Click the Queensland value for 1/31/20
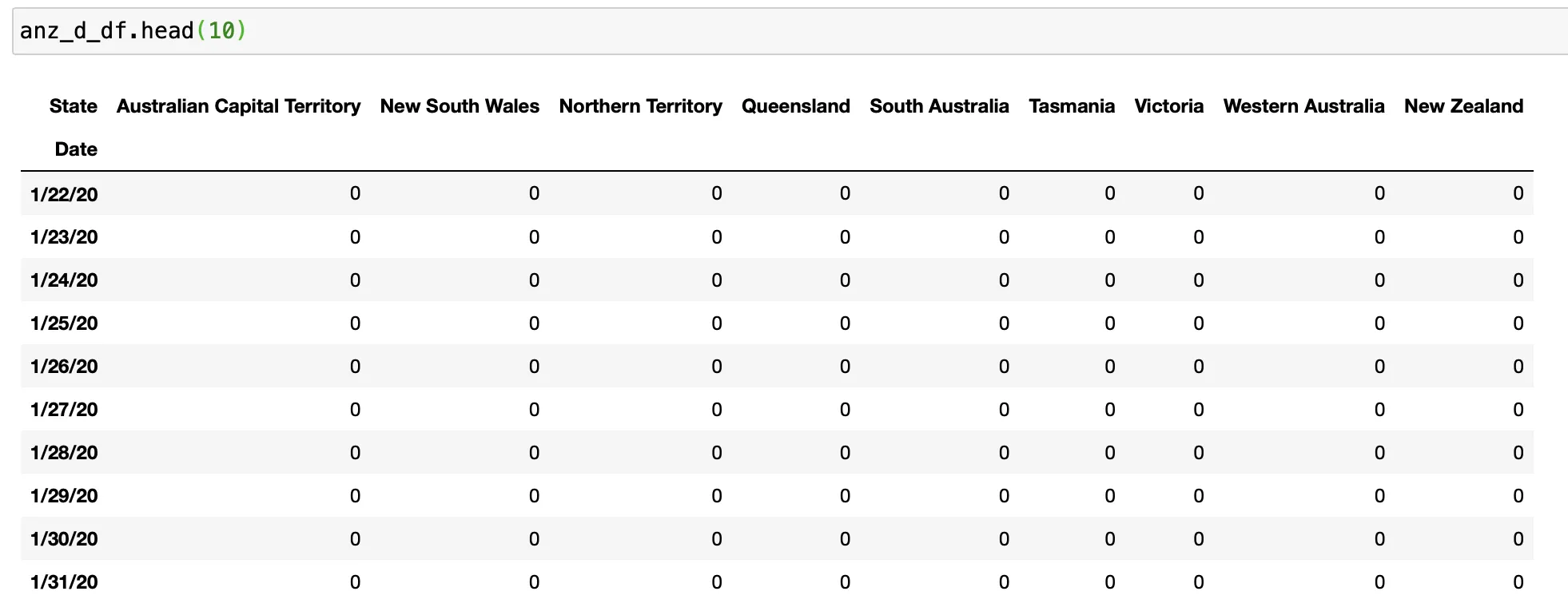Screen dimensions: 1568x615 [845, 582]
